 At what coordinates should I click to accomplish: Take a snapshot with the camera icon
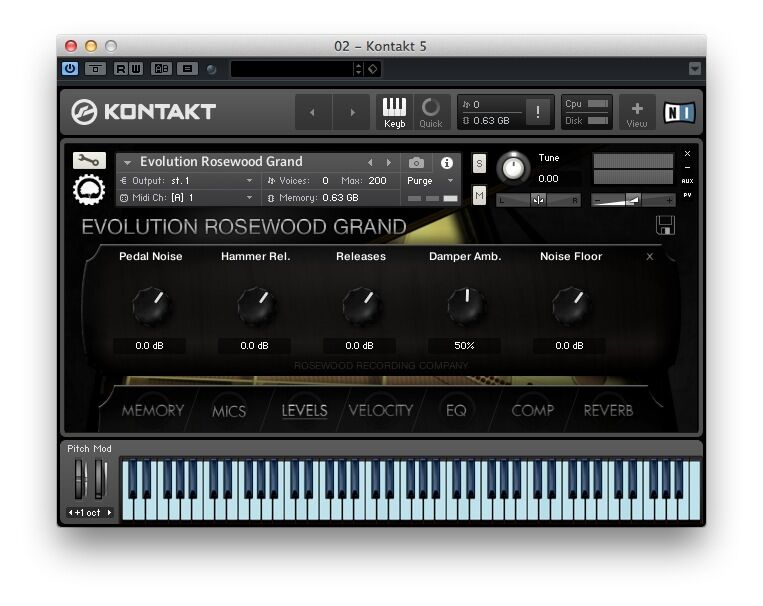(416, 162)
